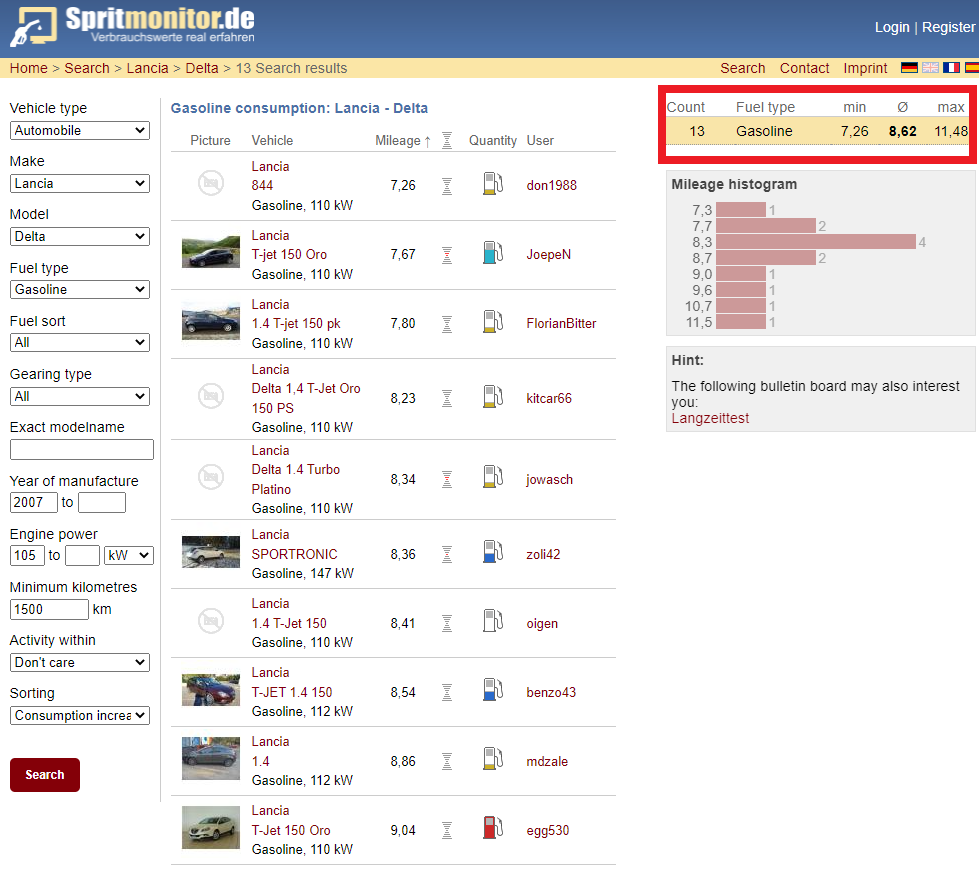Switch language with the French flag
Image resolution: width=979 pixels, height=871 pixels.
[x=952, y=68]
